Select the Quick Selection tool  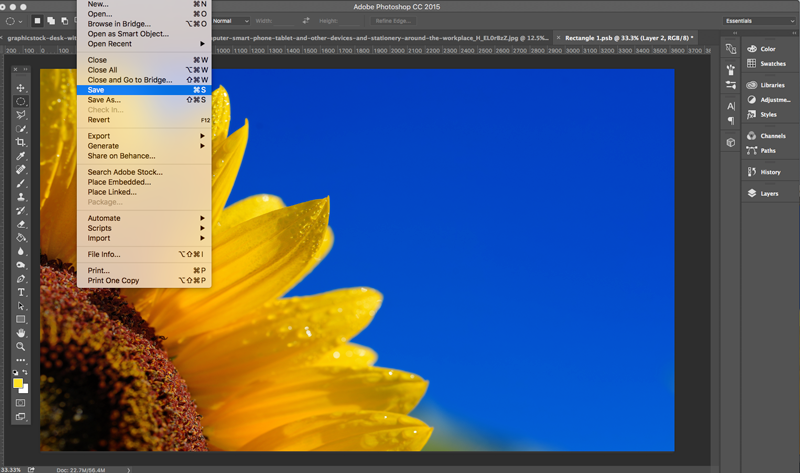click(x=20, y=129)
